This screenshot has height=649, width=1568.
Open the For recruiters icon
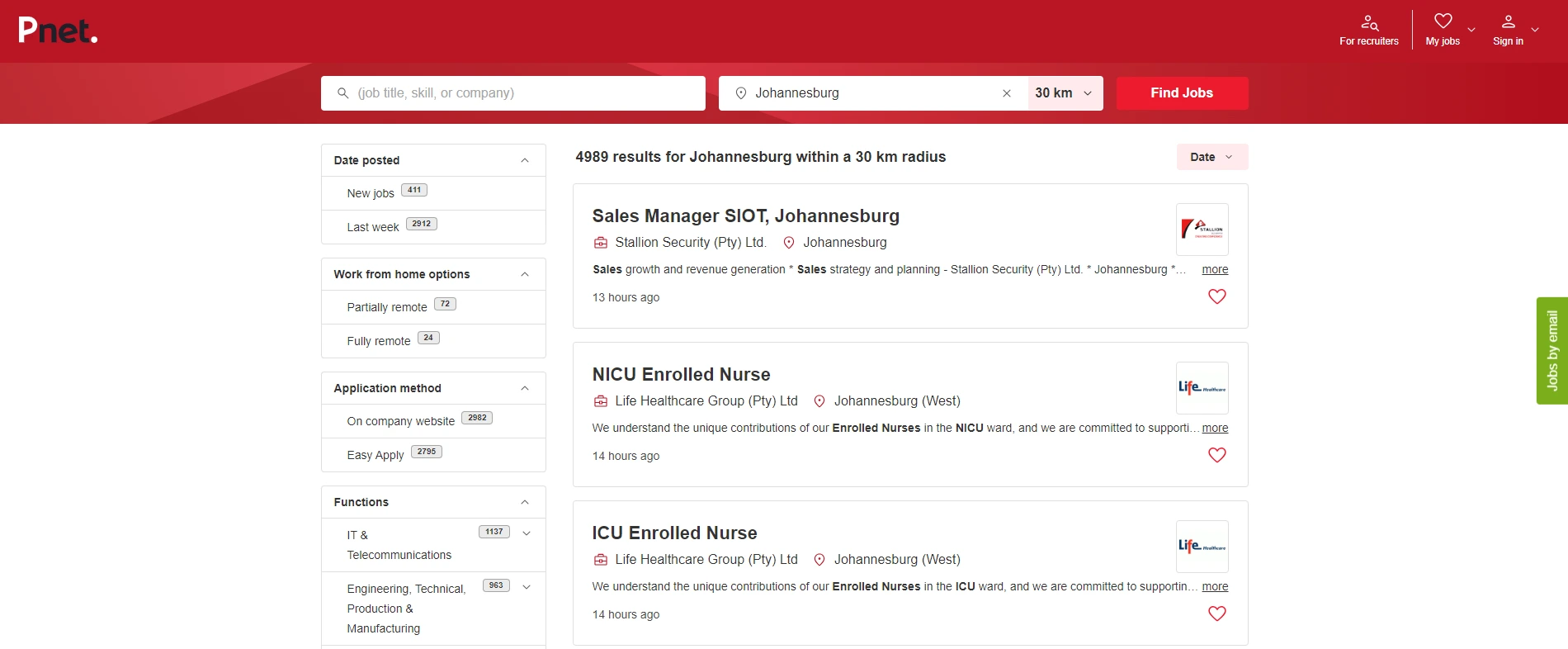[1369, 22]
